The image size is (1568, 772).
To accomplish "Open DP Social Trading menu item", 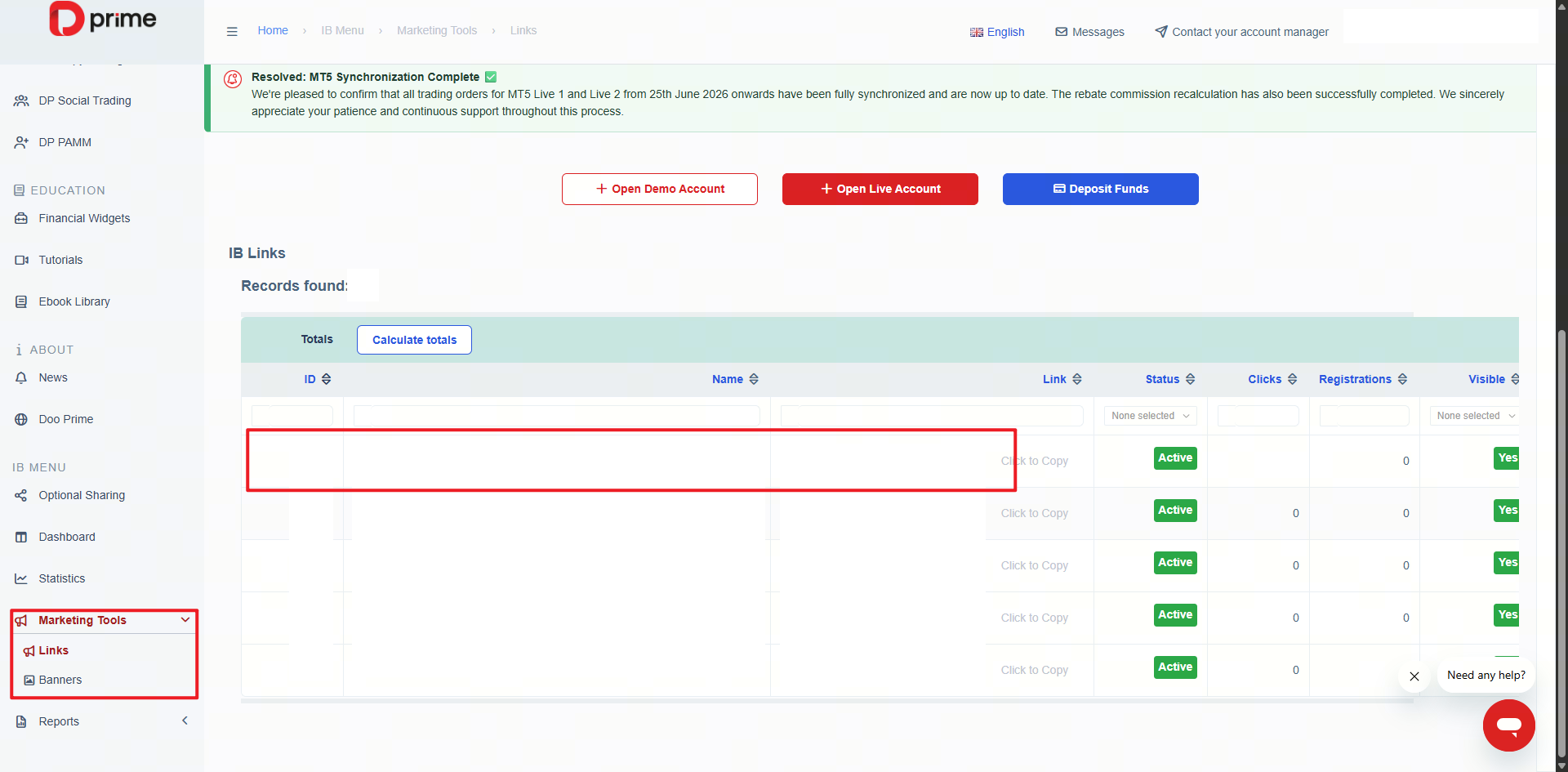I will click(x=85, y=100).
